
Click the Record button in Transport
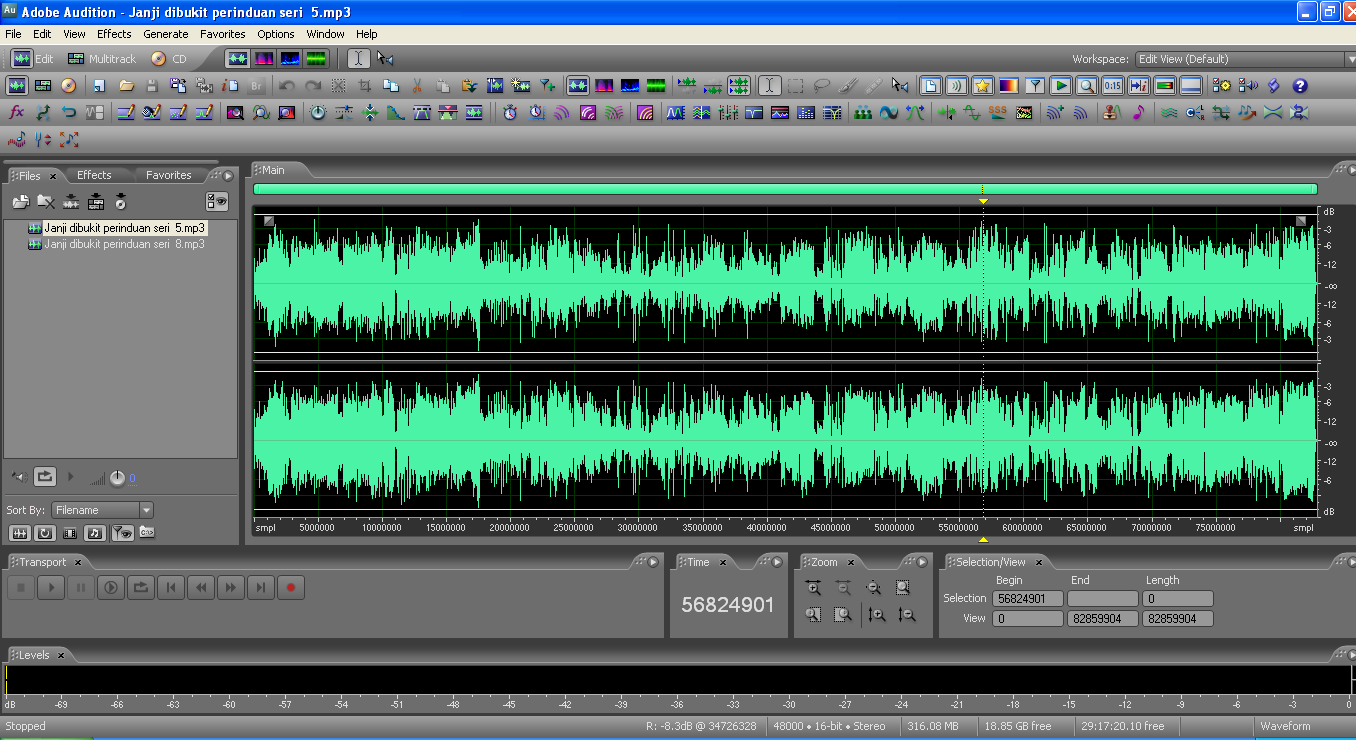(x=290, y=588)
